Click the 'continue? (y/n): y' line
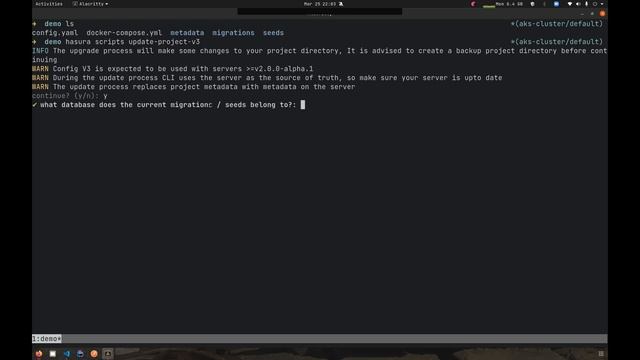This screenshot has height=360, width=640. click(70, 96)
